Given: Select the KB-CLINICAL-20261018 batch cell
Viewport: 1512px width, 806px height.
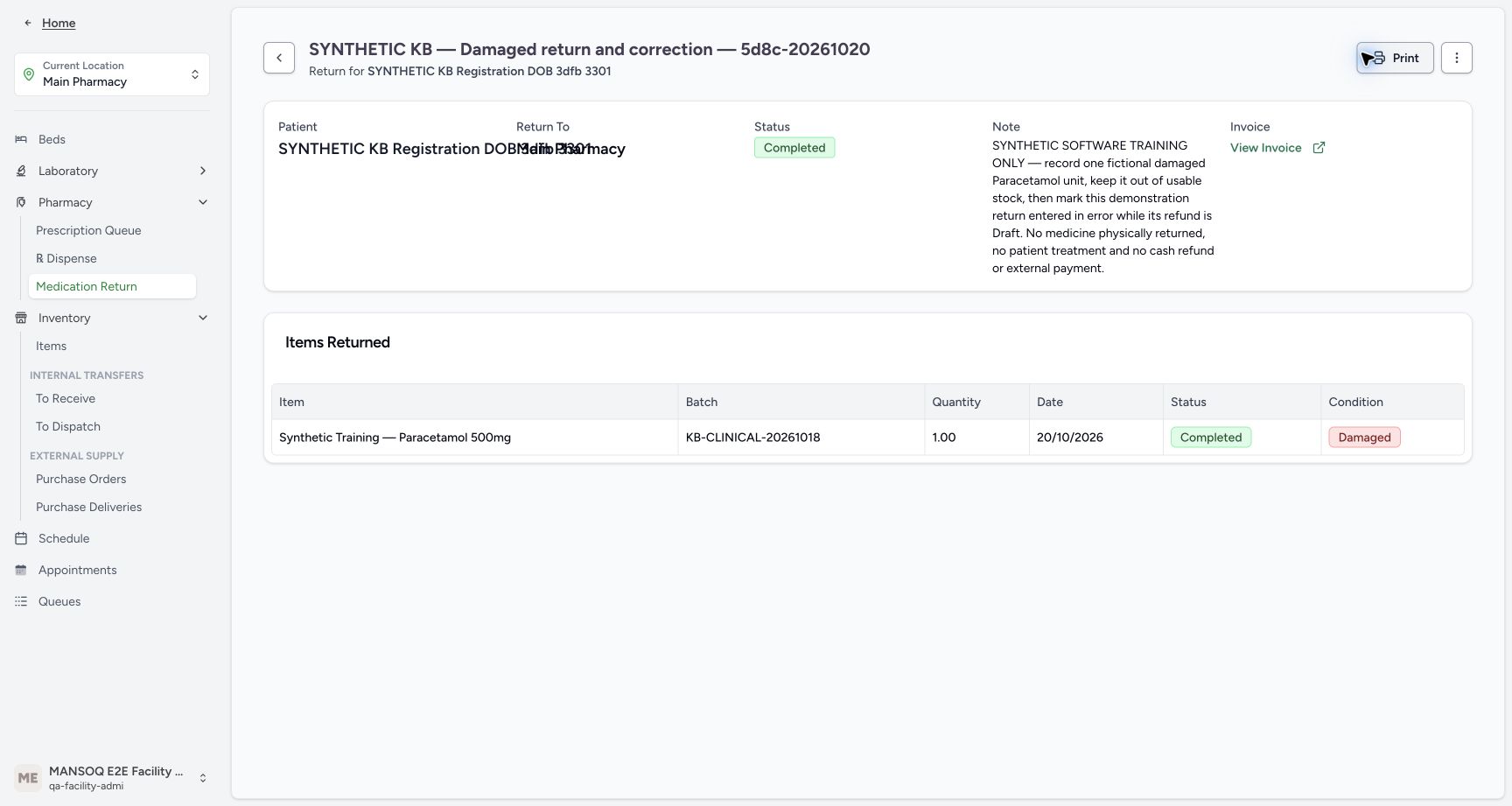Looking at the screenshot, I should [x=801, y=438].
